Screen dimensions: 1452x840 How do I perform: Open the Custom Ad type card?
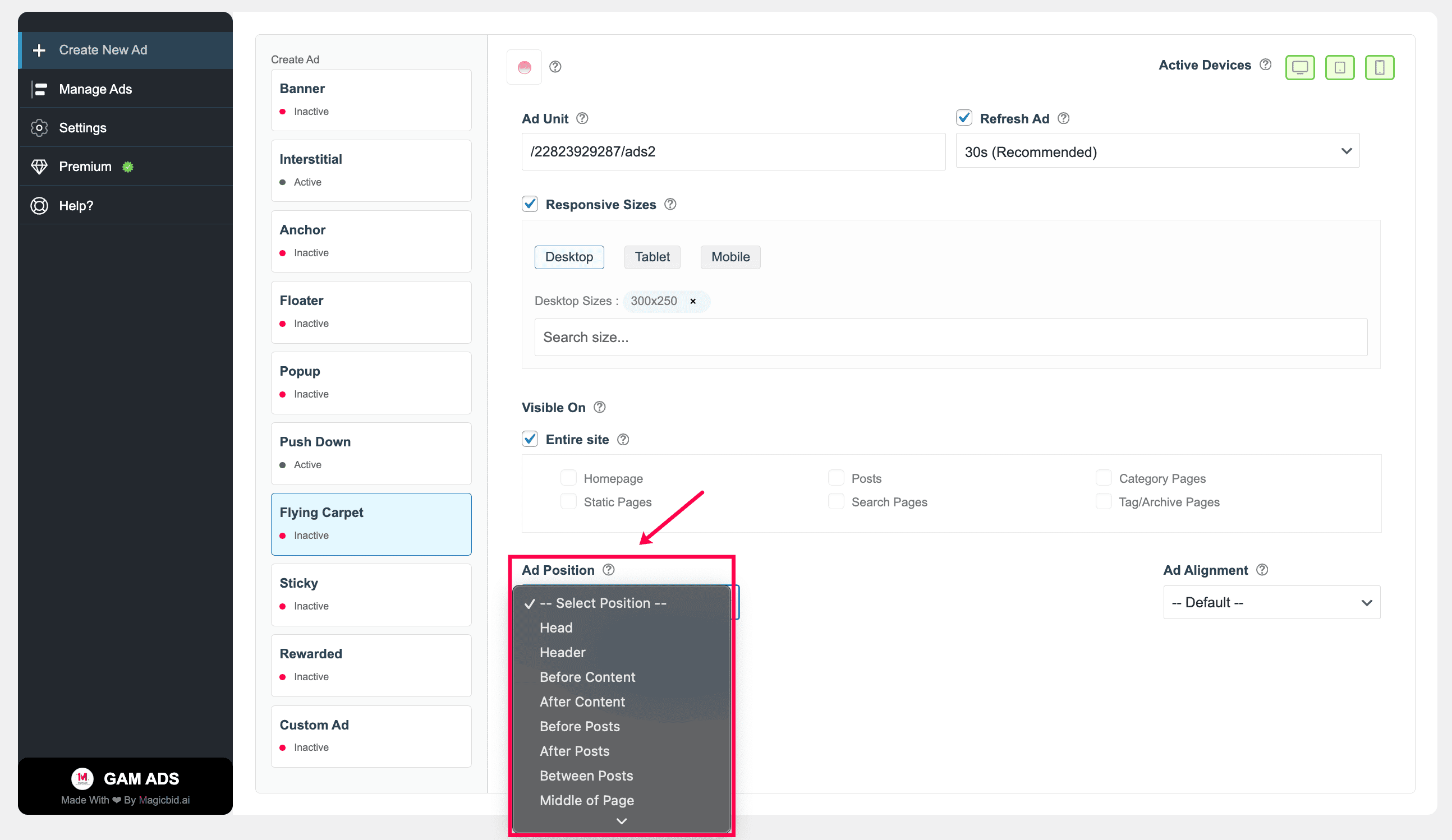[x=371, y=736]
